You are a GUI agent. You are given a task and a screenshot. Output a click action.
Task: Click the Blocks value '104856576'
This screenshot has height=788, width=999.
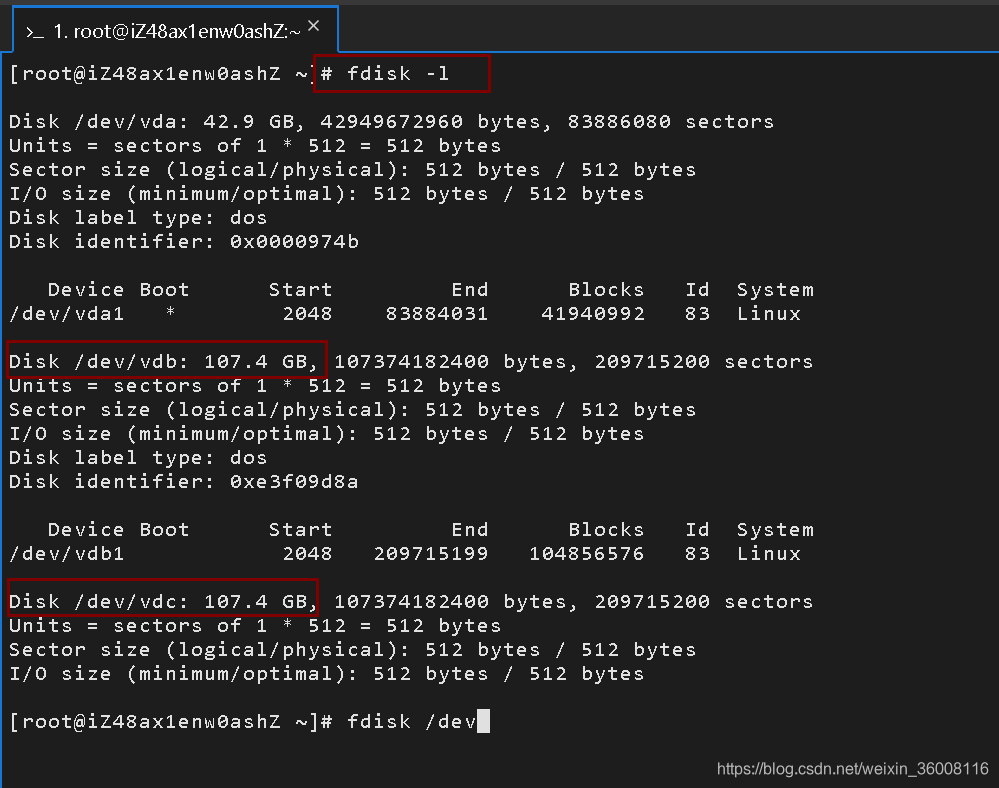(587, 554)
